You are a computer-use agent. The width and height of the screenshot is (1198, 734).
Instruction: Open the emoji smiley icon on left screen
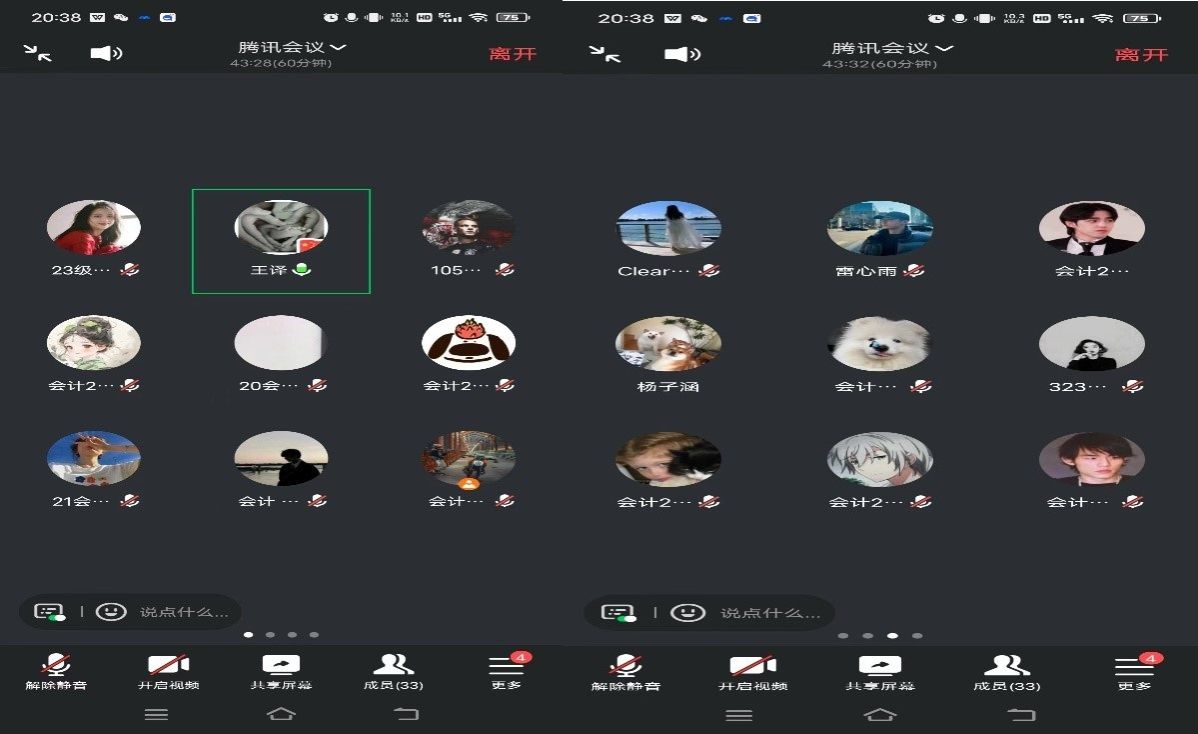pyautogui.click(x=111, y=611)
